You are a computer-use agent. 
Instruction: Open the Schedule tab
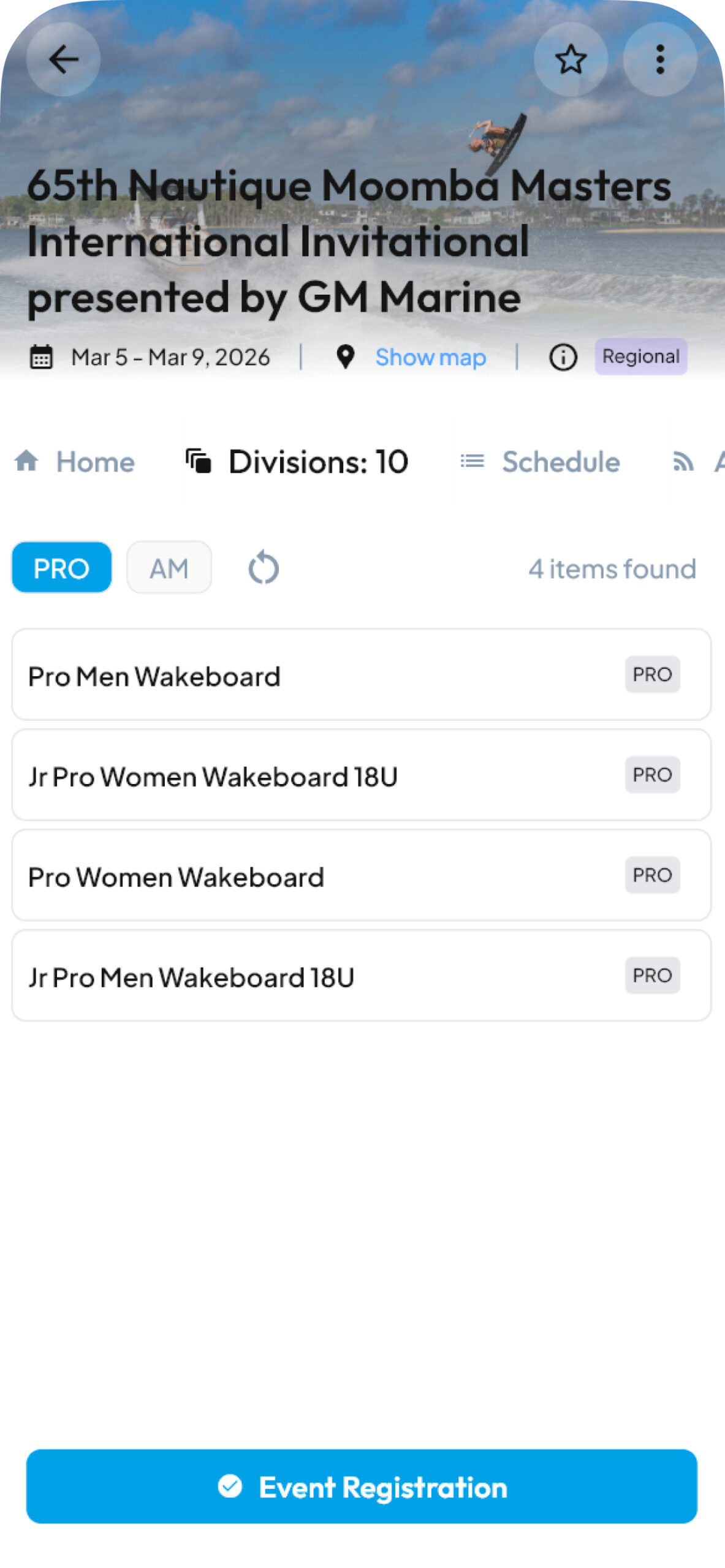(x=541, y=461)
